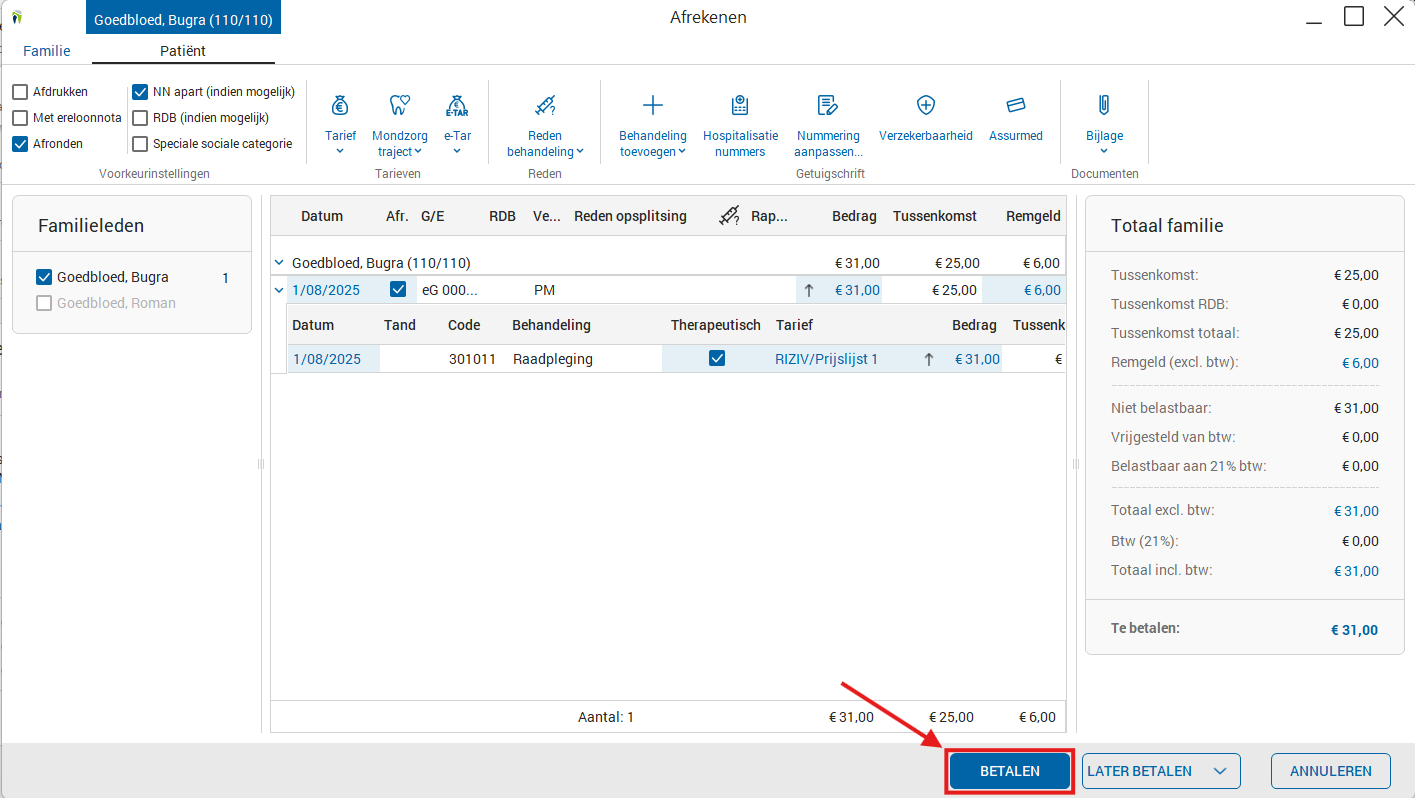The height and width of the screenshot is (798, 1415).
Task: Open Verzekerbaarheid shield icon
Action: [926, 106]
